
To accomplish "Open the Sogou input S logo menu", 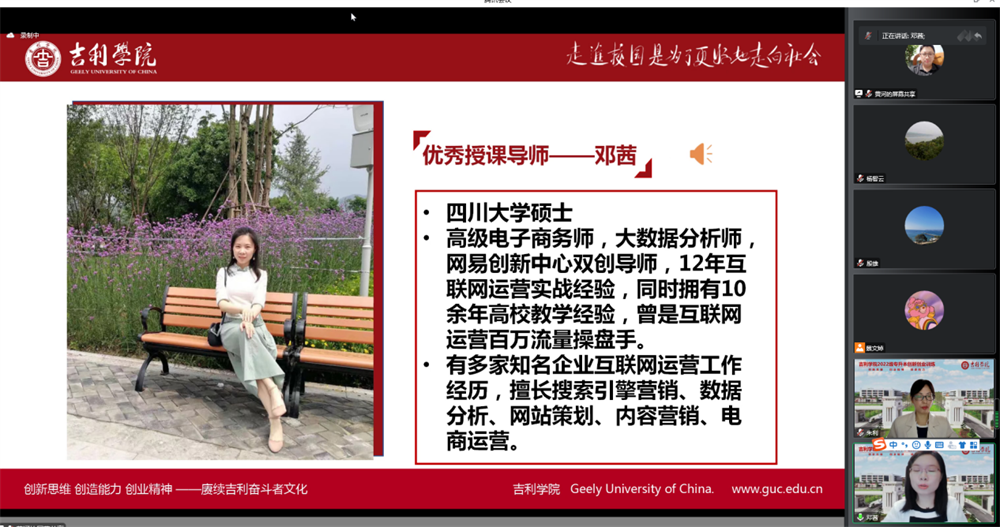I will point(879,444).
